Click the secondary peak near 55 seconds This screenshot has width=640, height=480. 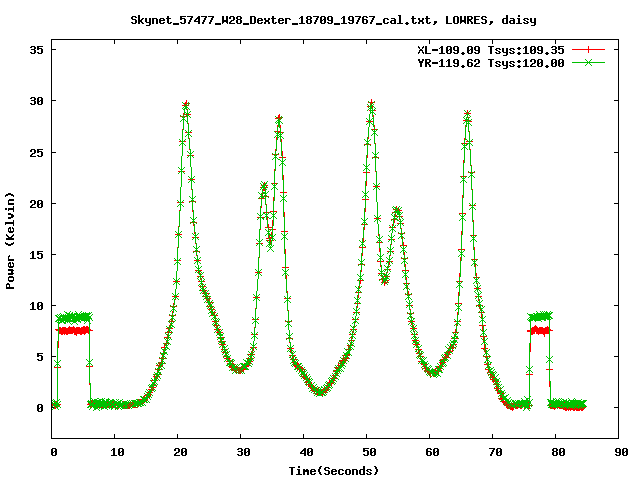click(397, 211)
